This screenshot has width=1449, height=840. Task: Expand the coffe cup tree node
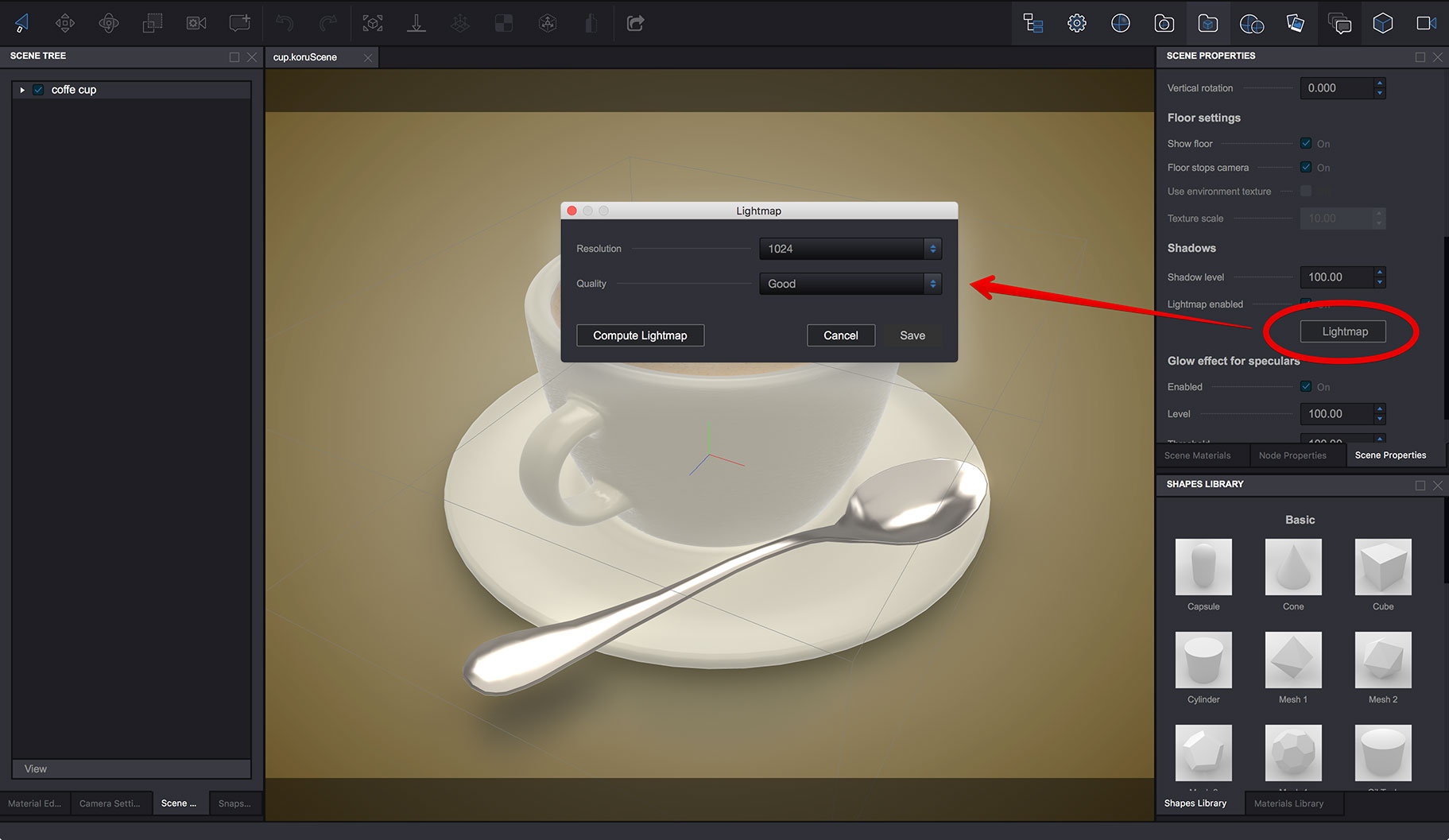click(21, 90)
